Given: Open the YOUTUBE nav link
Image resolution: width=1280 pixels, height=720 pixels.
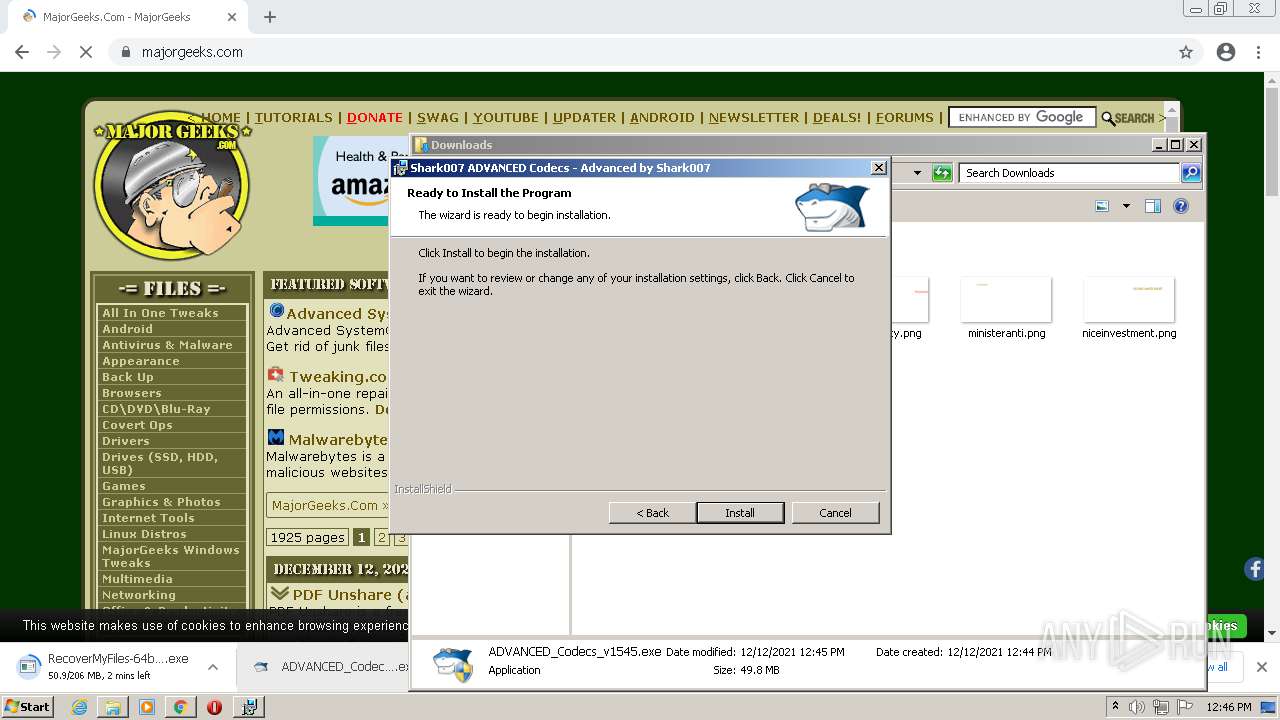Looking at the screenshot, I should pyautogui.click(x=506, y=117).
